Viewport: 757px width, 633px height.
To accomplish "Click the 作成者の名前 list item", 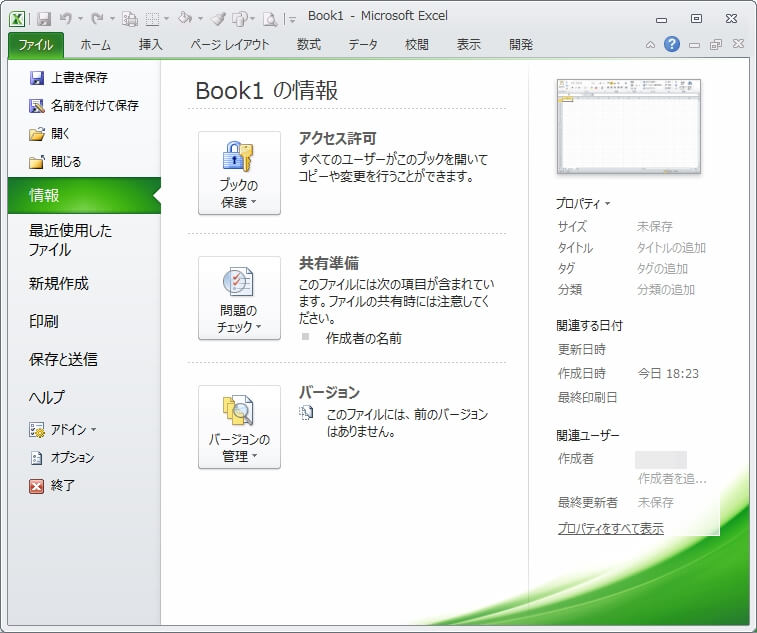I will (x=364, y=338).
